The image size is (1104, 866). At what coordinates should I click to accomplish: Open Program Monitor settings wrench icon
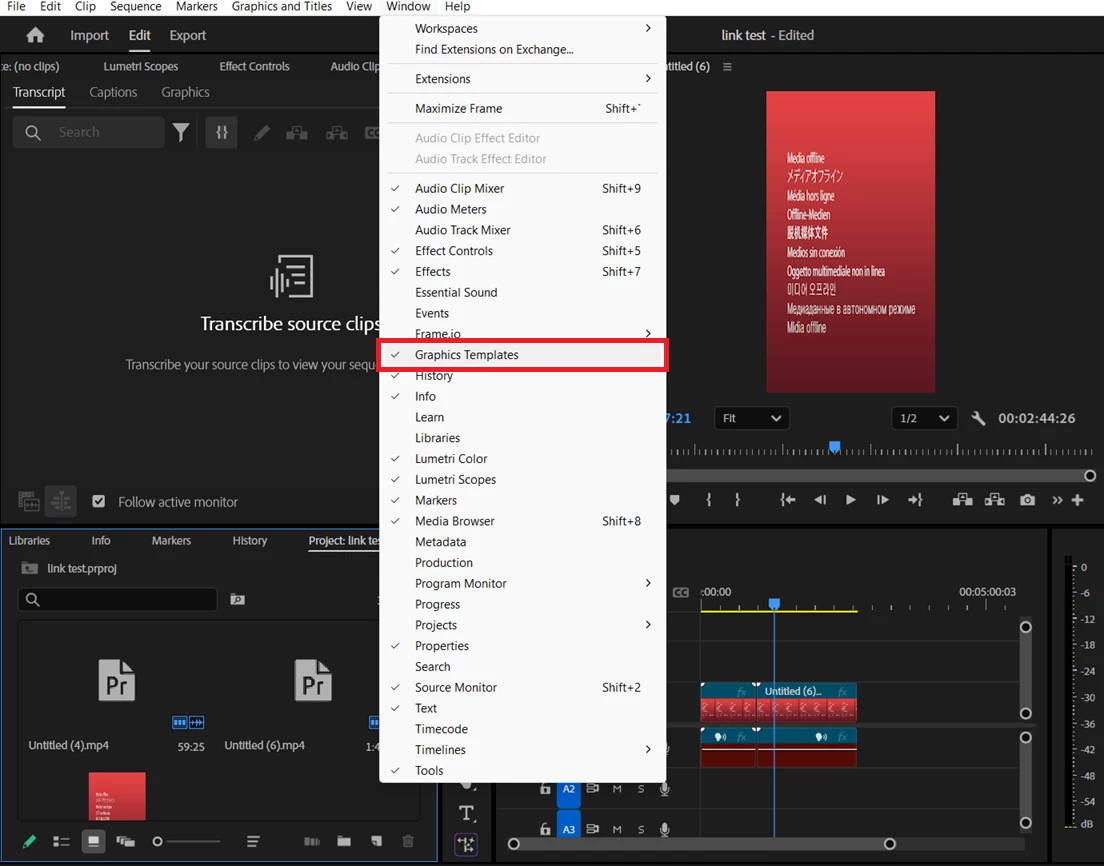pyautogui.click(x=978, y=418)
